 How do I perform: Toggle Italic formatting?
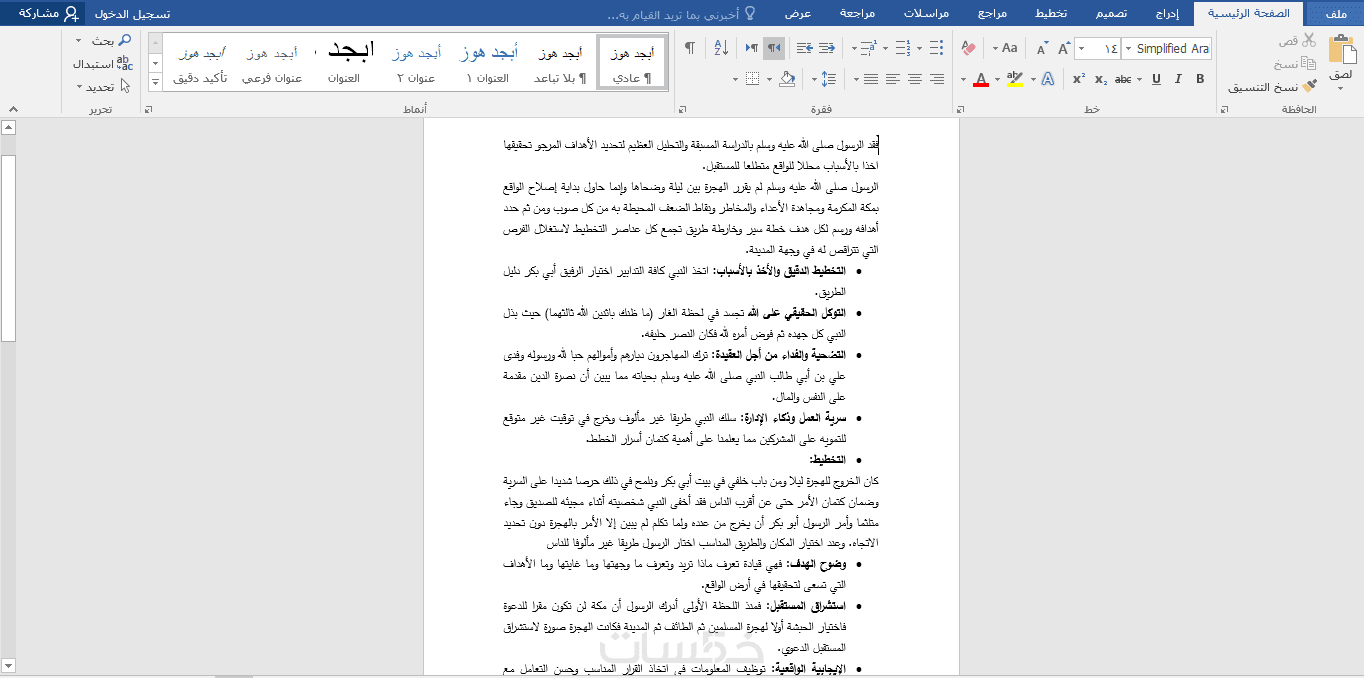(x=1178, y=79)
